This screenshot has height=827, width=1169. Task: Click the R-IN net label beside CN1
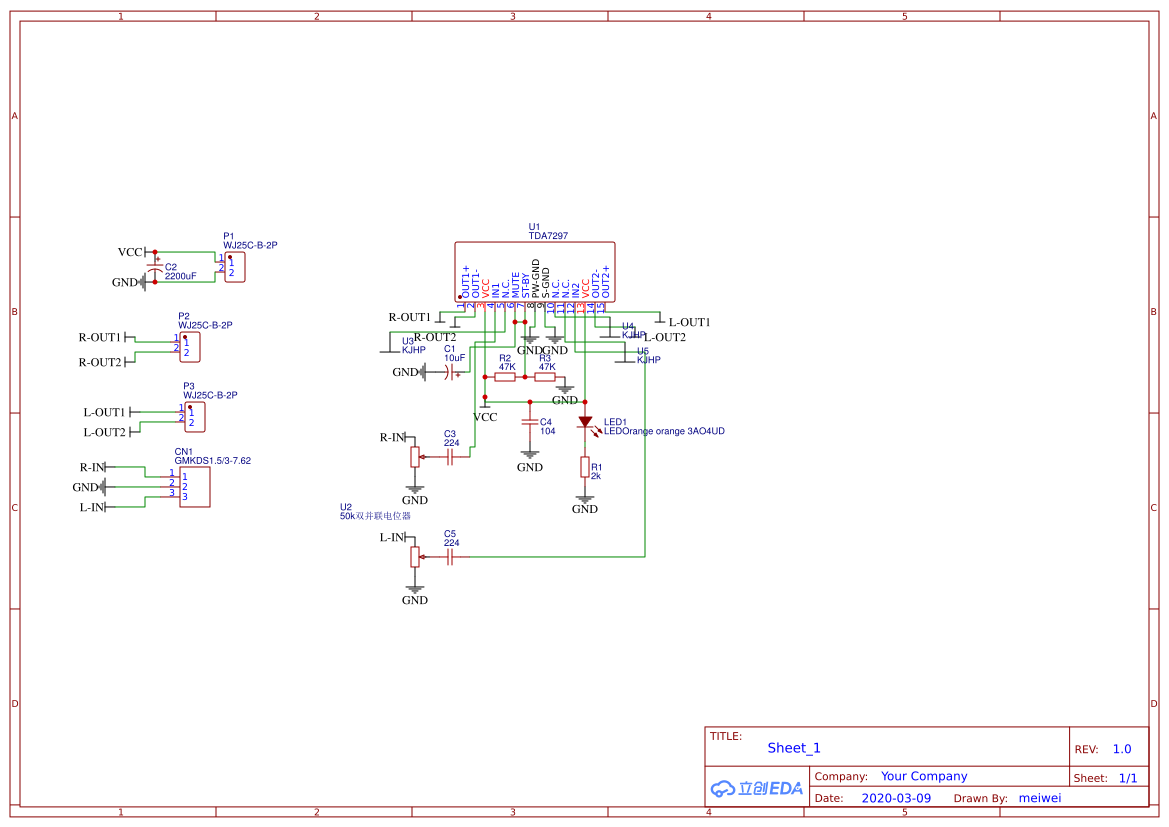(92, 468)
